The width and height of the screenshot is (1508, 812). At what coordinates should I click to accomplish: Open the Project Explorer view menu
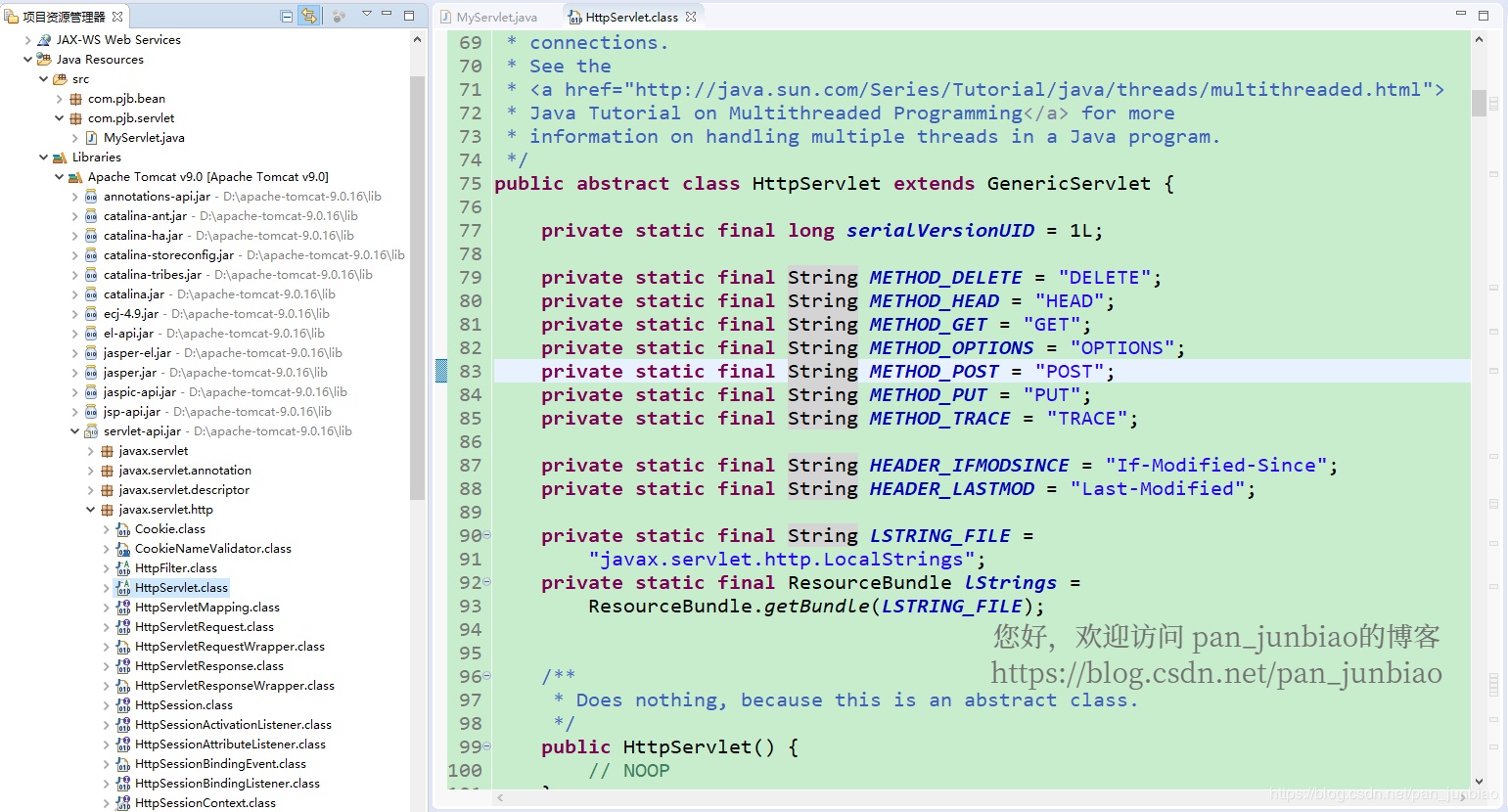click(x=367, y=15)
